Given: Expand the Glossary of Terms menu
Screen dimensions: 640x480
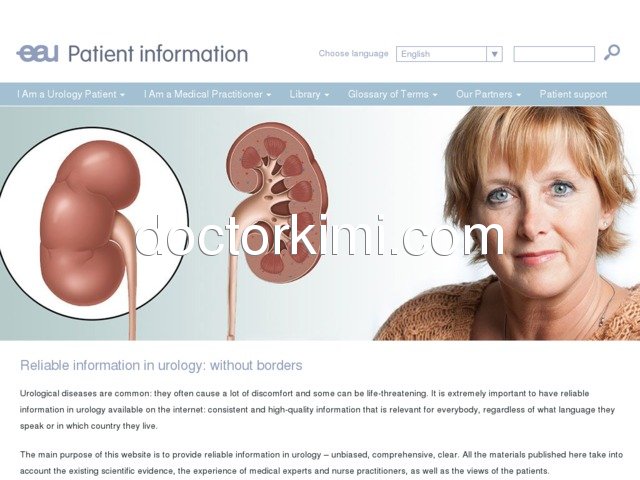Looking at the screenshot, I should [x=393, y=94].
